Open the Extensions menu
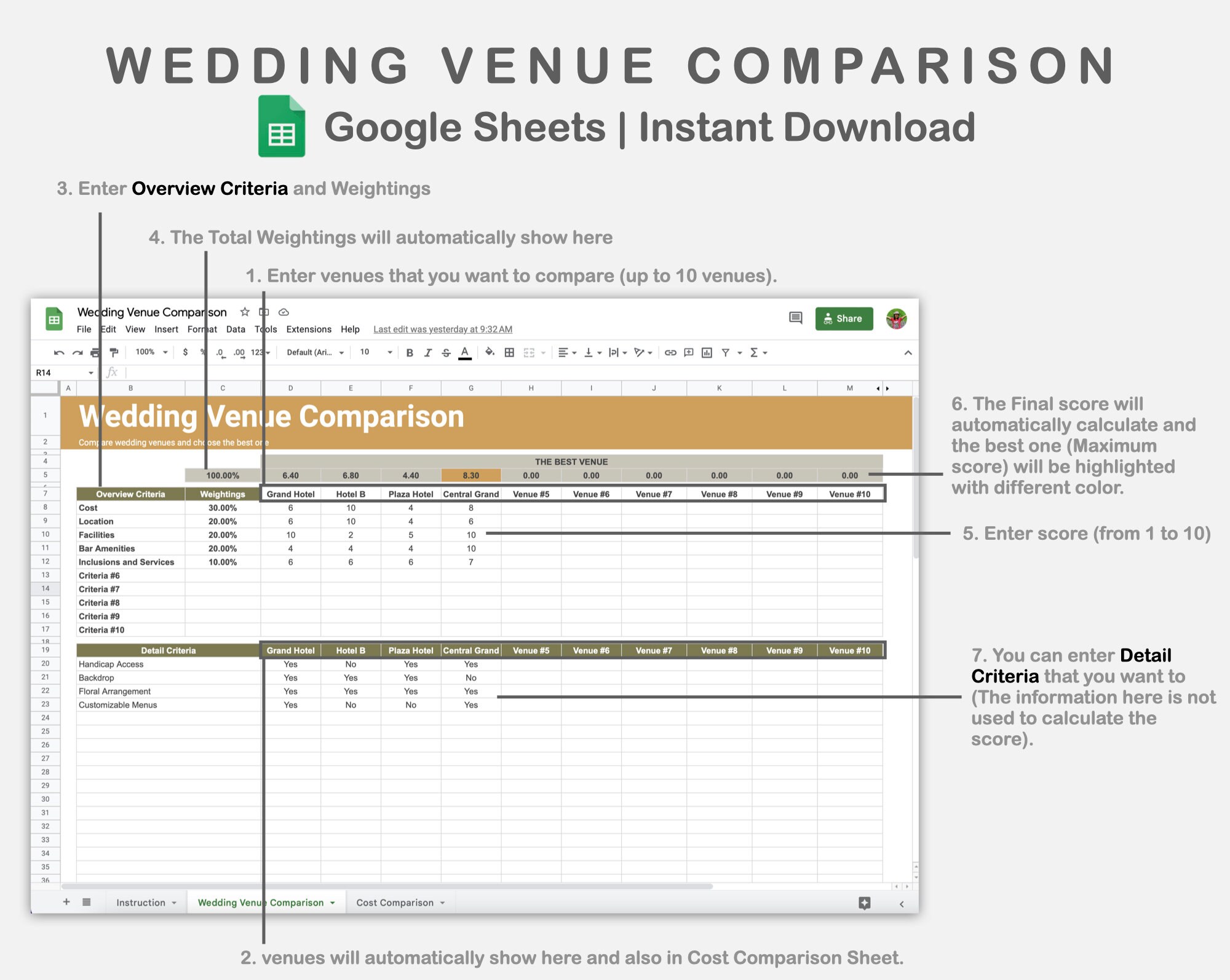 309,330
